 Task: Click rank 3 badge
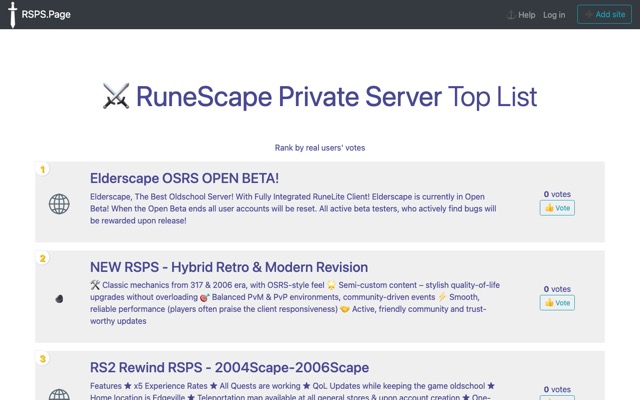pyautogui.click(x=42, y=359)
